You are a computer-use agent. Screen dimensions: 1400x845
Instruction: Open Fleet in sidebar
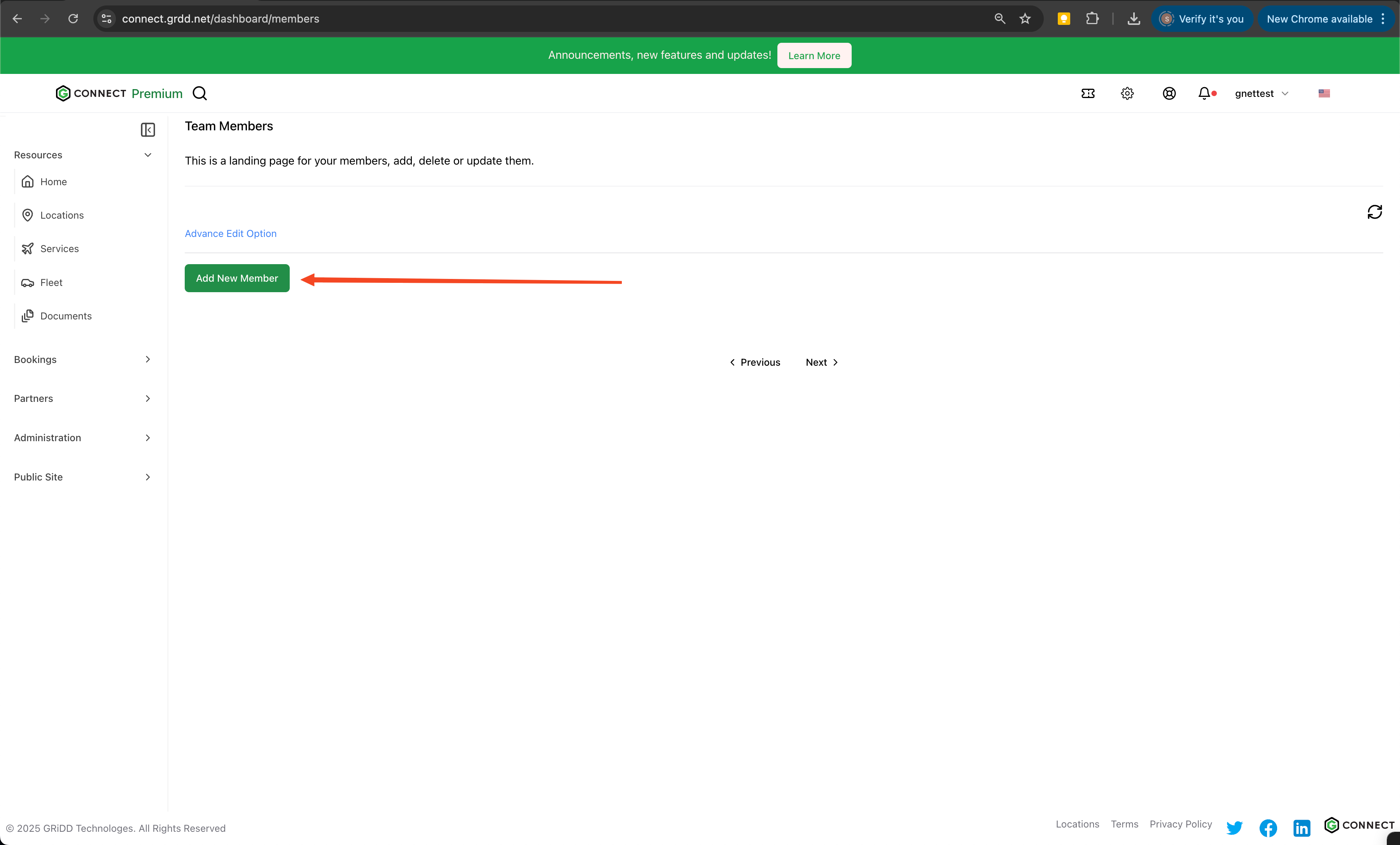click(x=51, y=282)
